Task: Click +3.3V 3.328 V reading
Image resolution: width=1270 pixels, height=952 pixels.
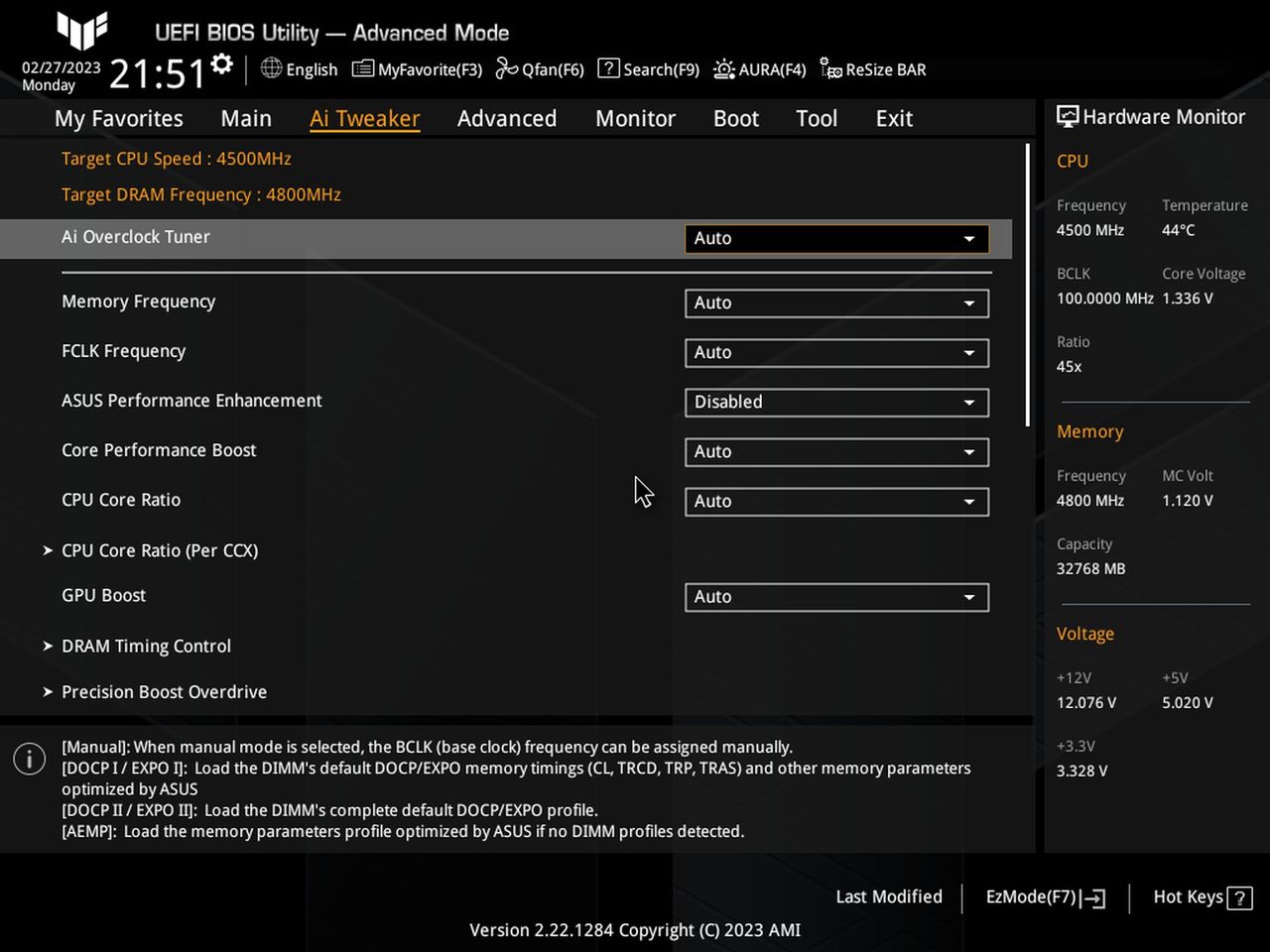Action: pos(1082,772)
